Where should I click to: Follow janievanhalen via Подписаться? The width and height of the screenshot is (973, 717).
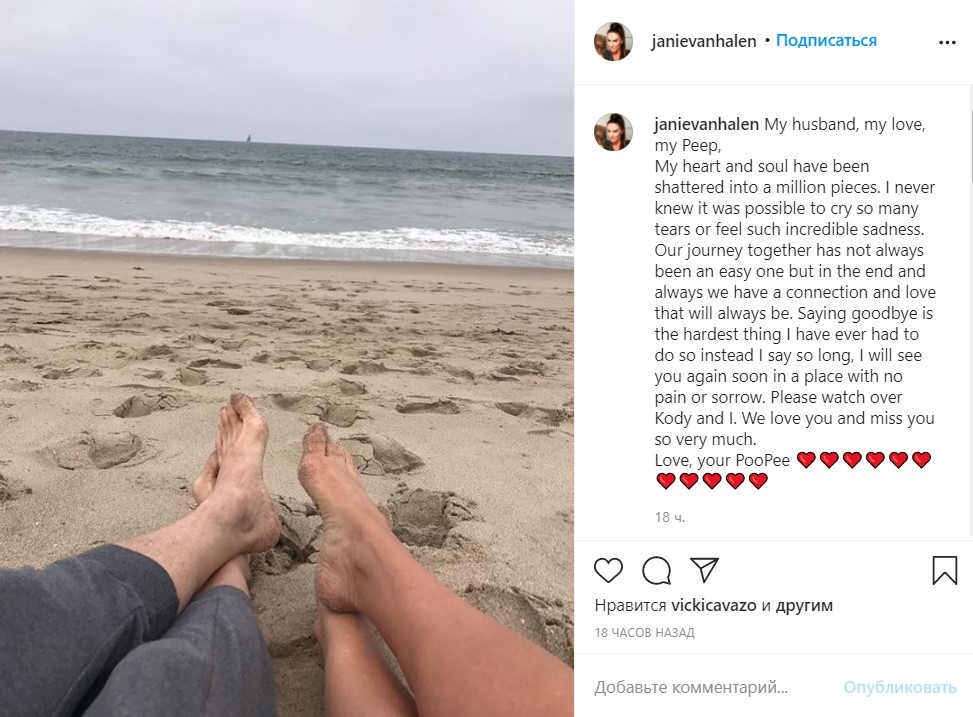(826, 40)
